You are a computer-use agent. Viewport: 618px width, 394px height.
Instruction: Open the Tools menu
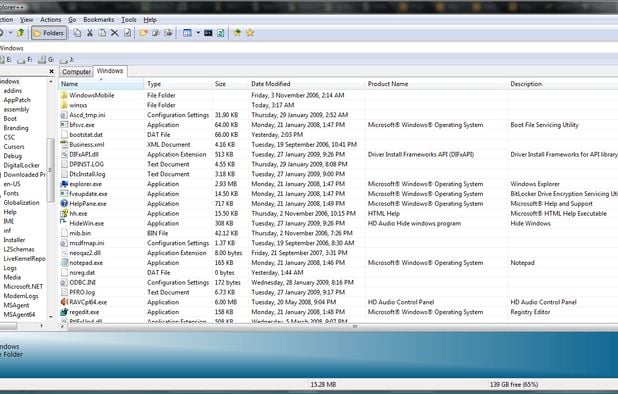click(128, 20)
